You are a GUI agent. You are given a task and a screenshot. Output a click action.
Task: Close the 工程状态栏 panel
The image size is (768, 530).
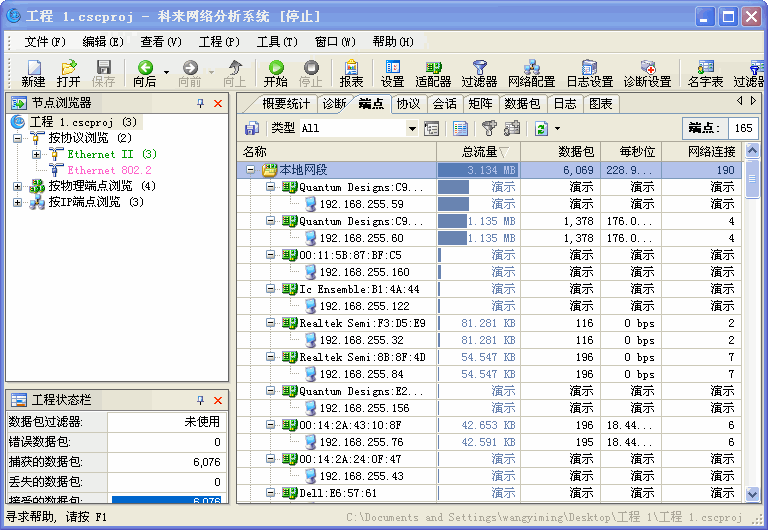tap(218, 400)
